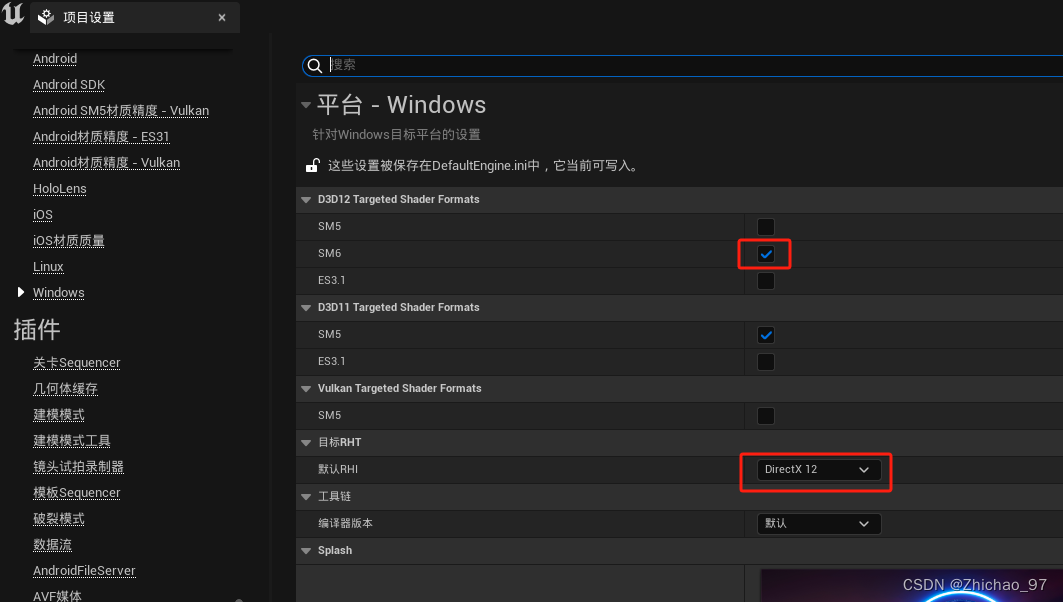Click the project settings gear icon in tab

[x=46, y=17]
